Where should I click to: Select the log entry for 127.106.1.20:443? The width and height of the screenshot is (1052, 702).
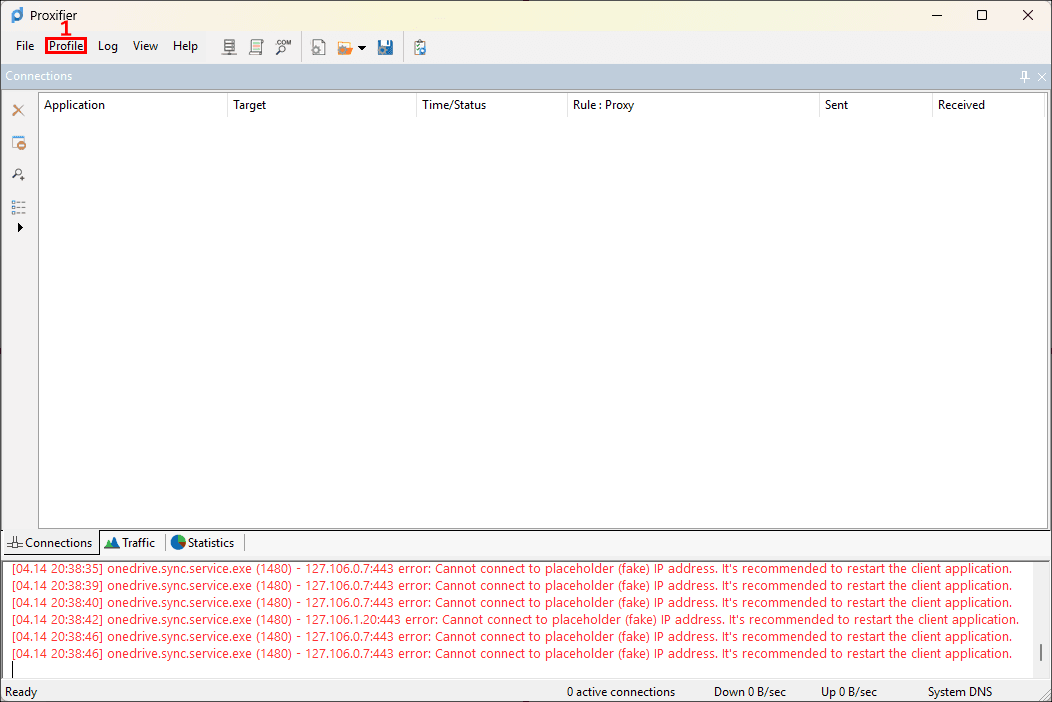(515, 619)
